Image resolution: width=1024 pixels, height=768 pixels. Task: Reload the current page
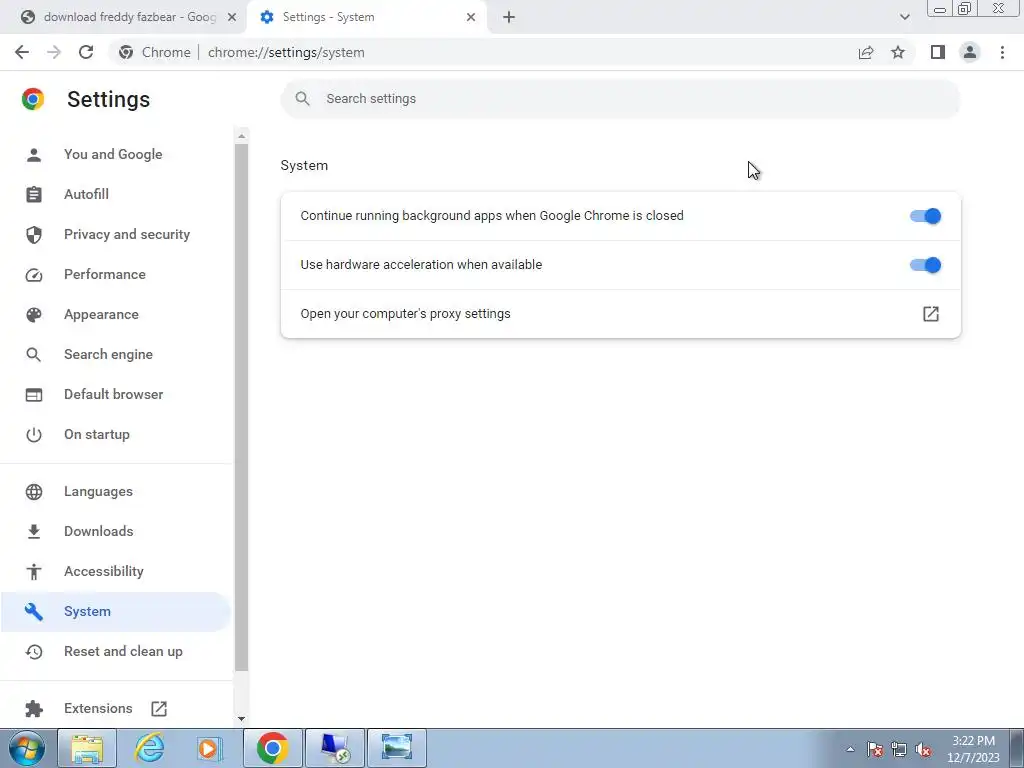pyautogui.click(x=86, y=52)
